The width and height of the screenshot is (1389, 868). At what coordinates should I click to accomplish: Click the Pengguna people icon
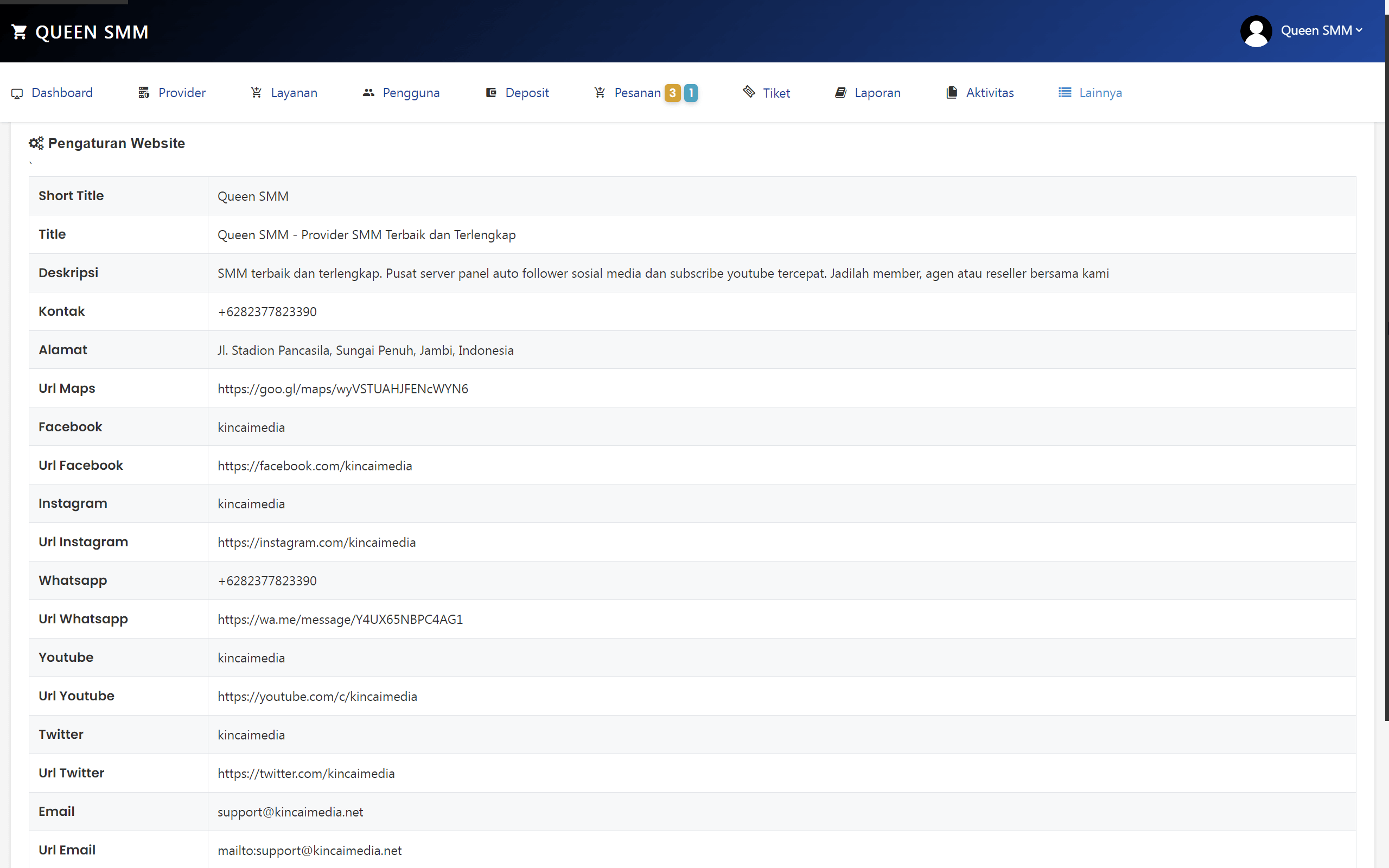[368, 92]
